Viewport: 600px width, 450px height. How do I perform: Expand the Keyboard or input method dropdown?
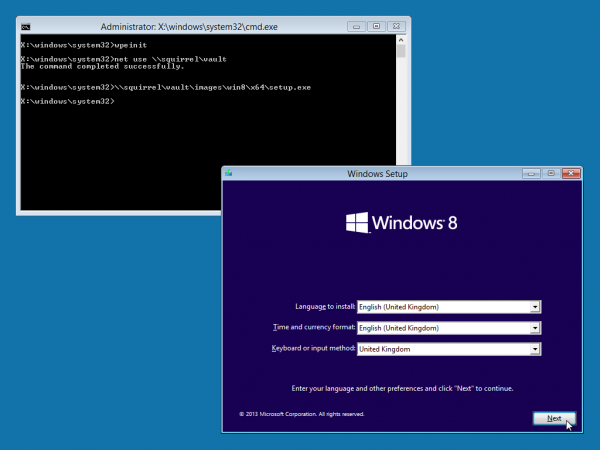(535, 349)
